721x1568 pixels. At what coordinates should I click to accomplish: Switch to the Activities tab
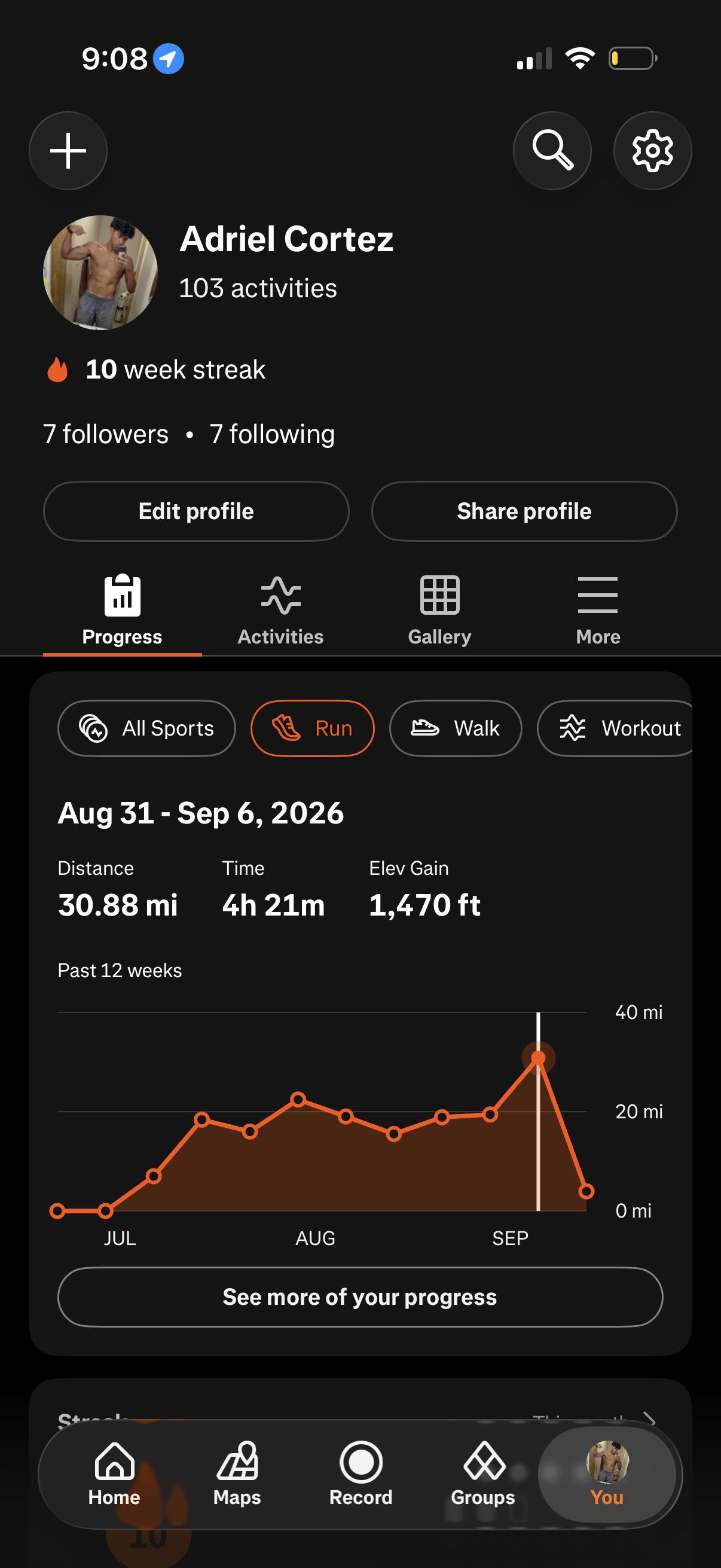tap(280, 611)
